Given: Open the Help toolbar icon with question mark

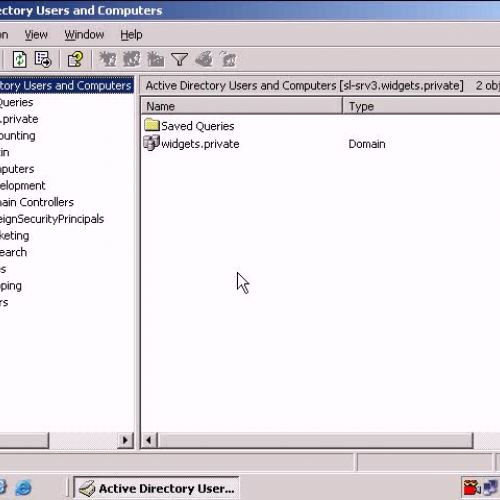Looking at the screenshot, I should pyautogui.click(x=75, y=60).
